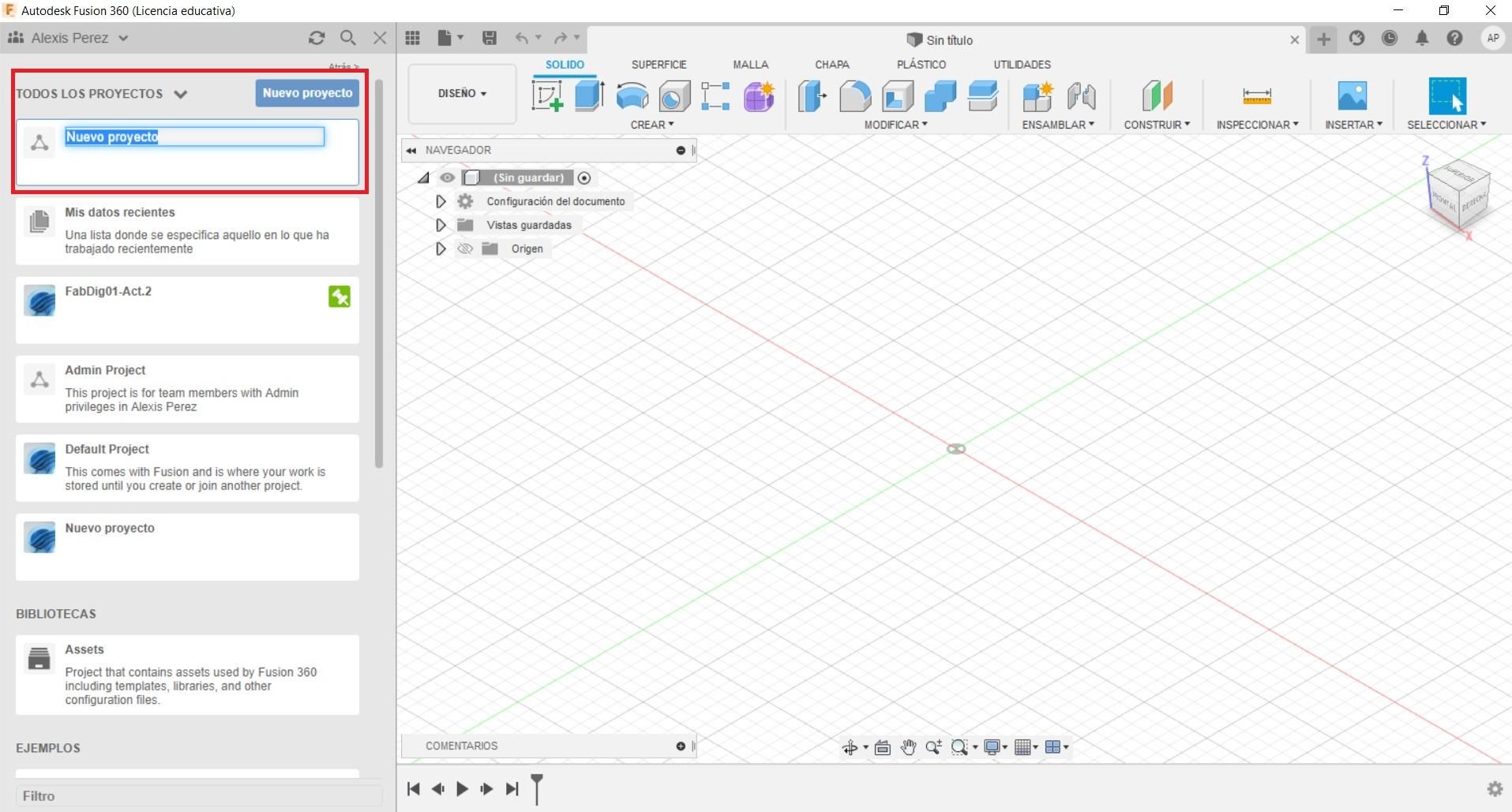
Task: Expand Configuración del documento node
Action: [x=441, y=201]
